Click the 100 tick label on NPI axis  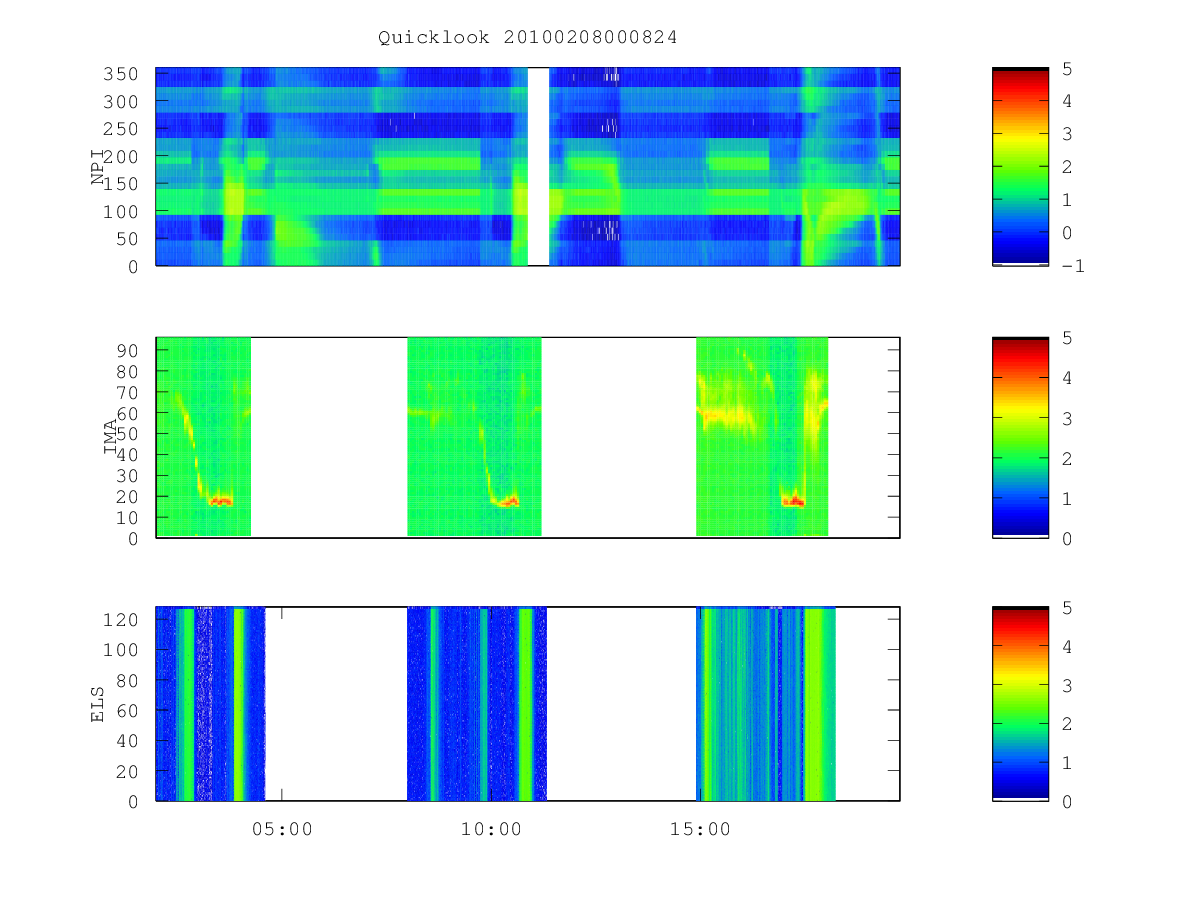[123, 212]
